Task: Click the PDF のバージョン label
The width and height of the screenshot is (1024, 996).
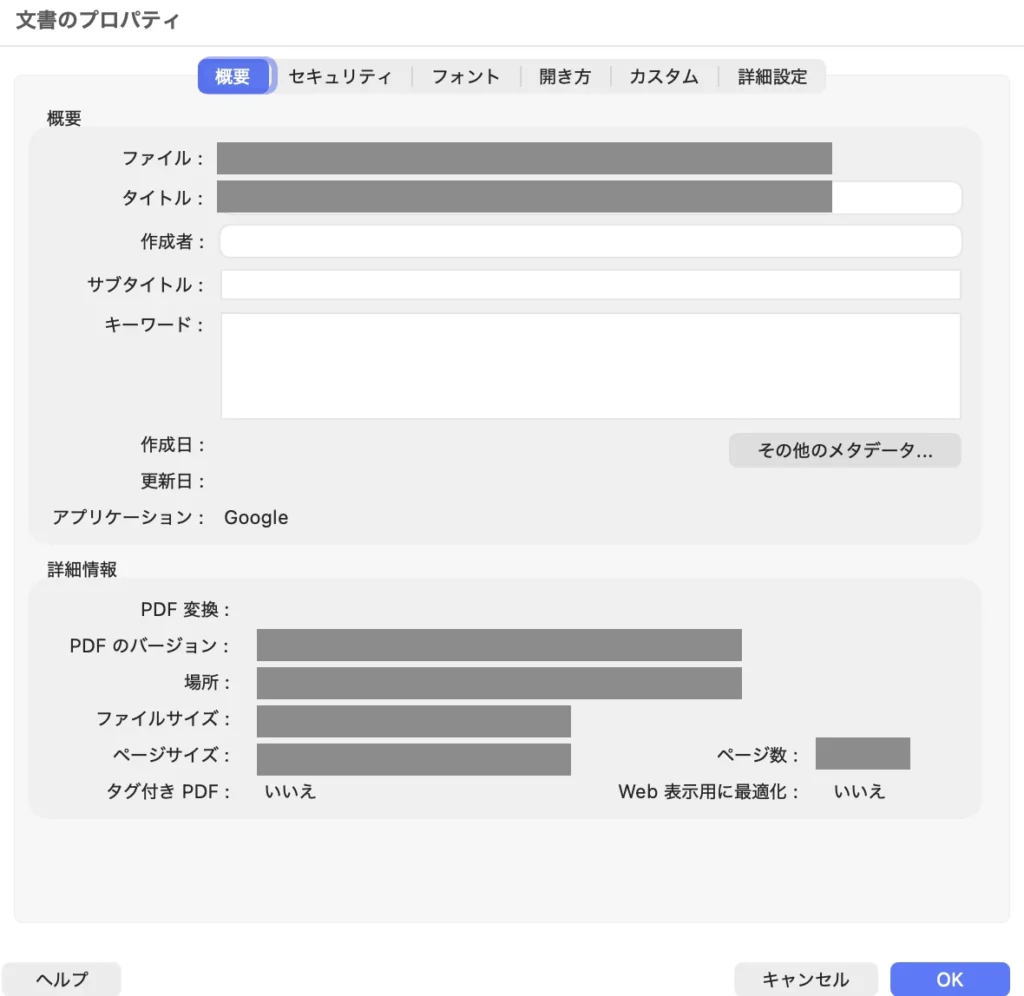Action: point(149,646)
